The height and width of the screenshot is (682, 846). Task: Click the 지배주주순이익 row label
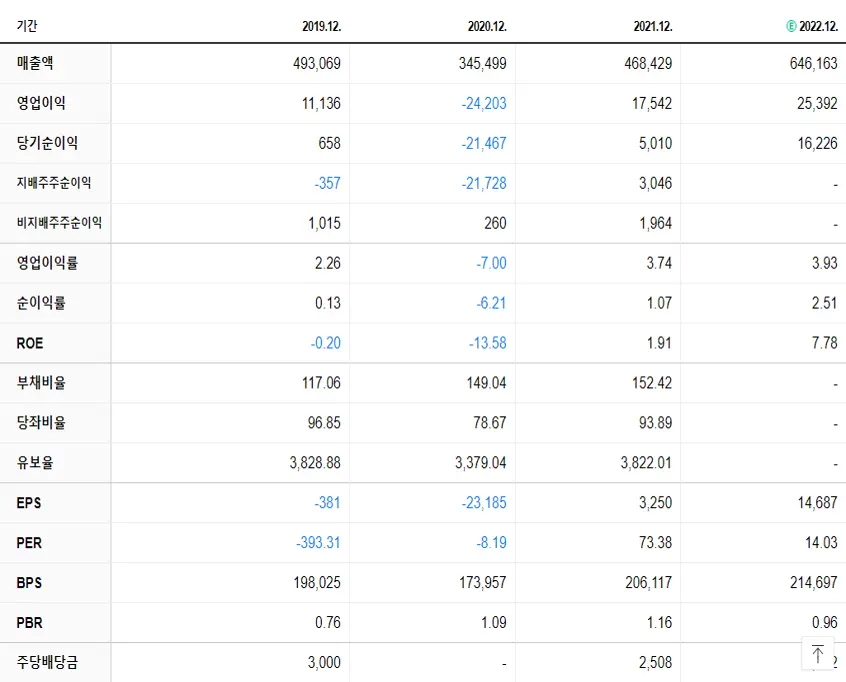(53, 183)
